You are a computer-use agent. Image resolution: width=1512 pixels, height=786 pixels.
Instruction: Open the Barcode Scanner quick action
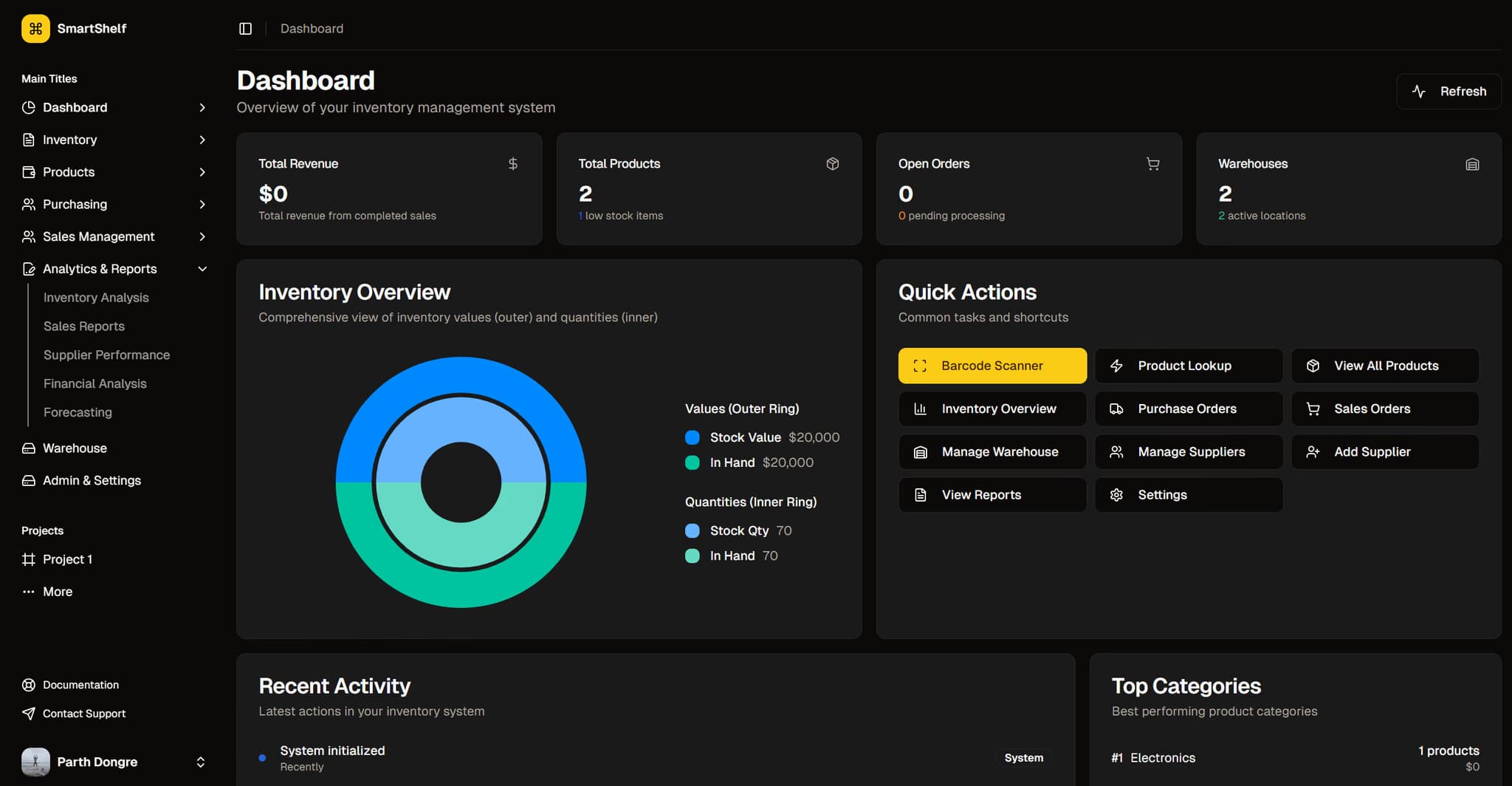pyautogui.click(x=992, y=366)
